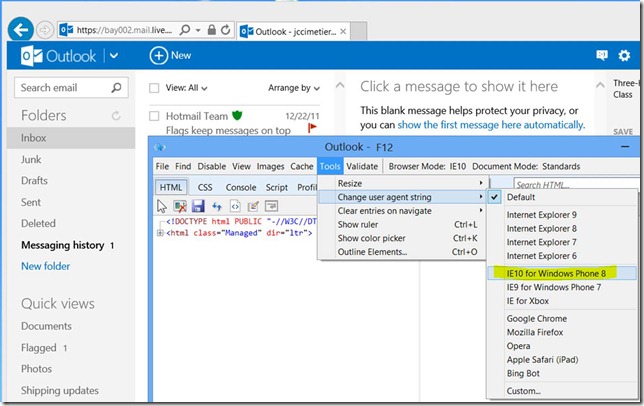Click the Edit pencil icon in toolbar
This screenshot has width=644, height=406.
click(253, 206)
